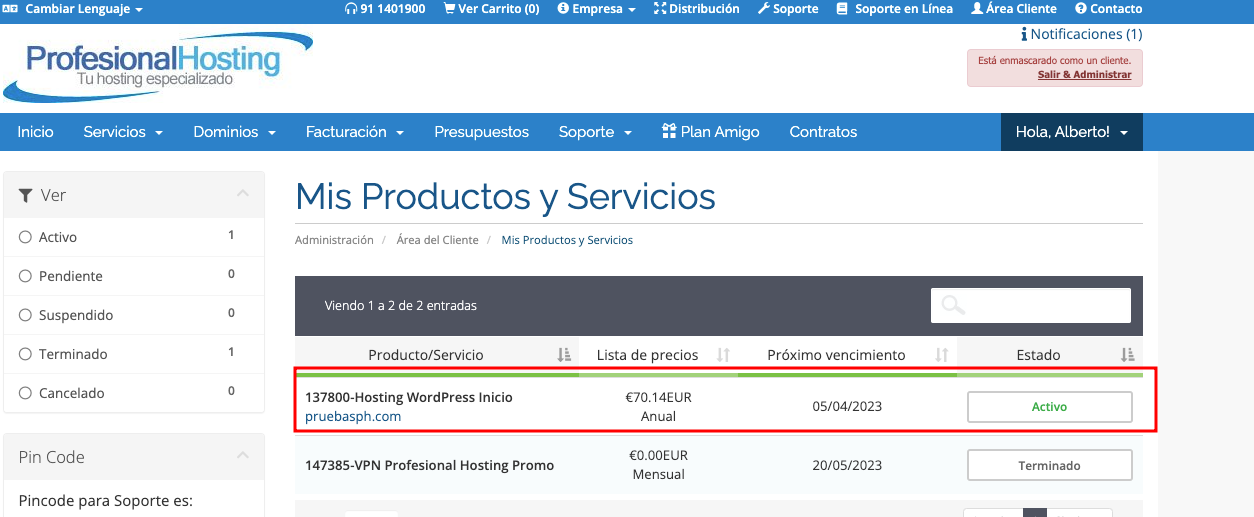The height and width of the screenshot is (517, 1254).
Task: Click the Distribución expand-arrows icon
Action: 659,8
